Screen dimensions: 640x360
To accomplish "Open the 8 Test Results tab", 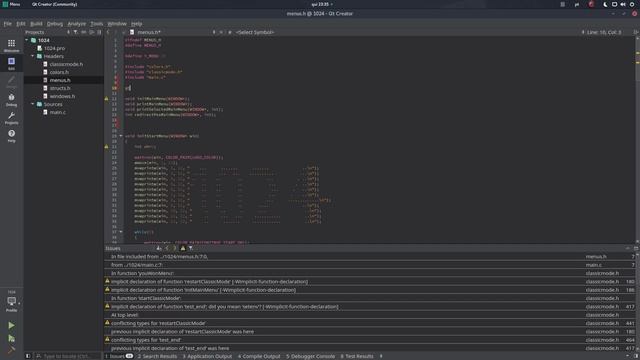I will click(x=357, y=356).
